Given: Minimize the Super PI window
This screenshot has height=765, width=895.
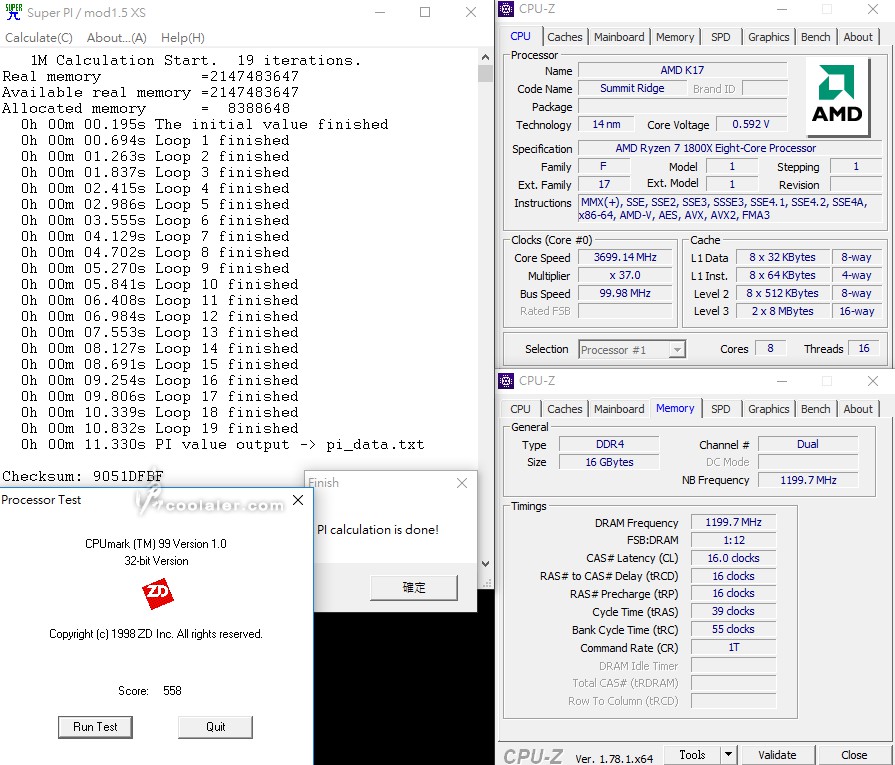Looking at the screenshot, I should [x=380, y=12].
